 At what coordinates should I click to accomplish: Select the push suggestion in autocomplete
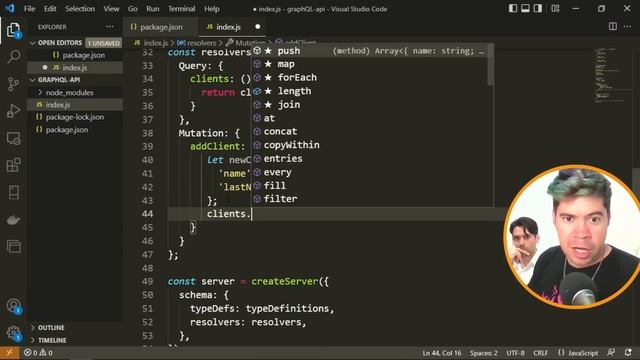(x=369, y=51)
